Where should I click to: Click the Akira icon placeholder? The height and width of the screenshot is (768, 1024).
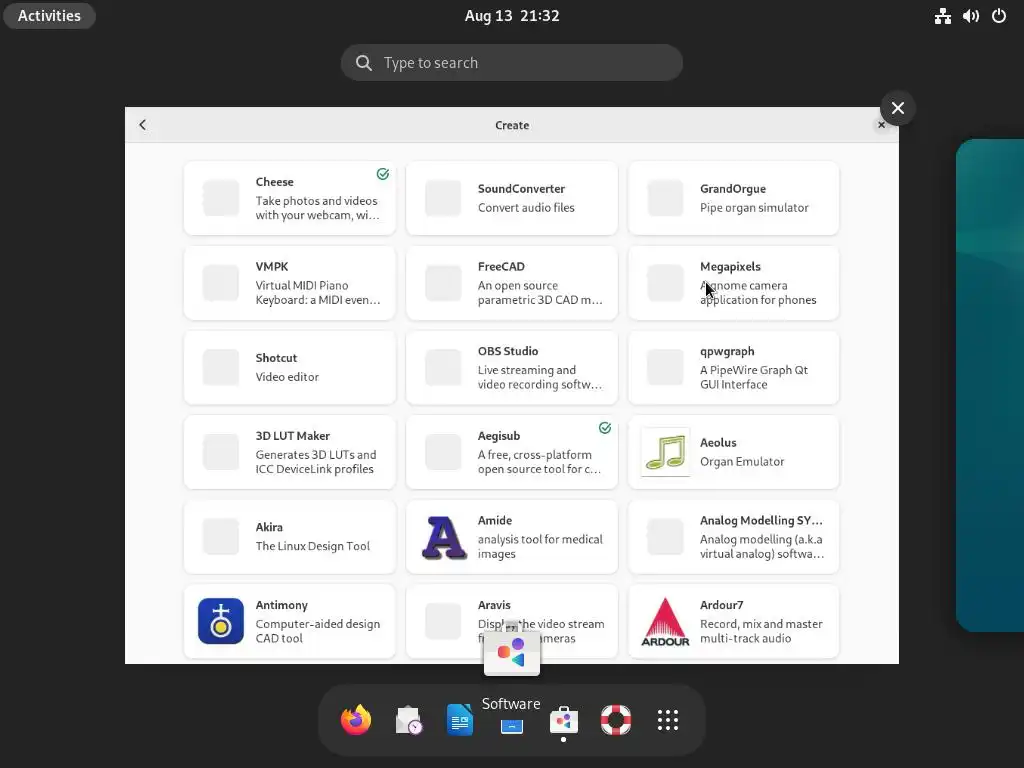221,537
